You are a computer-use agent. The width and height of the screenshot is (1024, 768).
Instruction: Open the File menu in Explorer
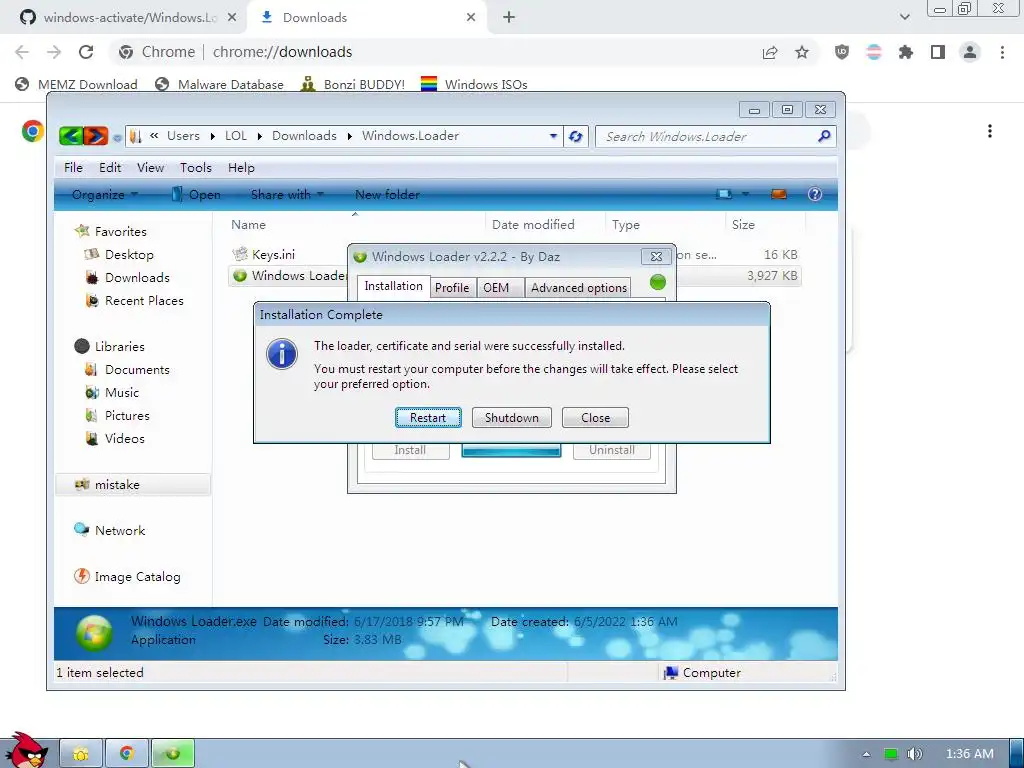tap(73, 167)
